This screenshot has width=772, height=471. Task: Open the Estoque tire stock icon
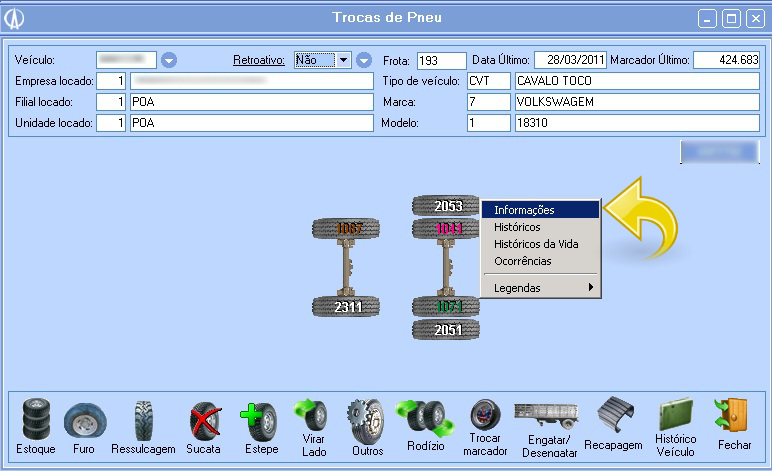(x=36, y=421)
